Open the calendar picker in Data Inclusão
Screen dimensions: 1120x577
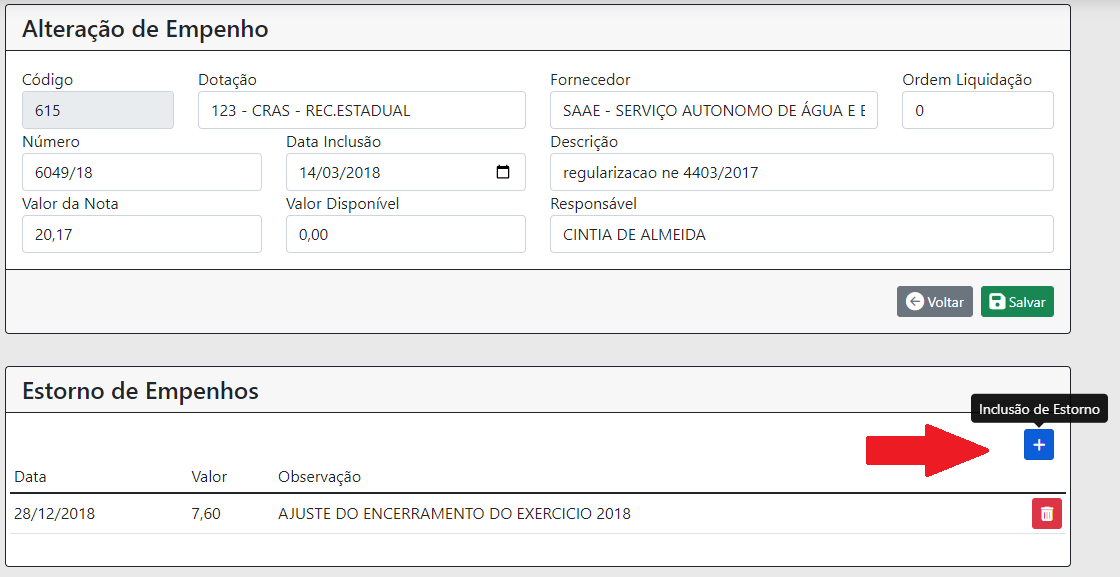(x=503, y=172)
